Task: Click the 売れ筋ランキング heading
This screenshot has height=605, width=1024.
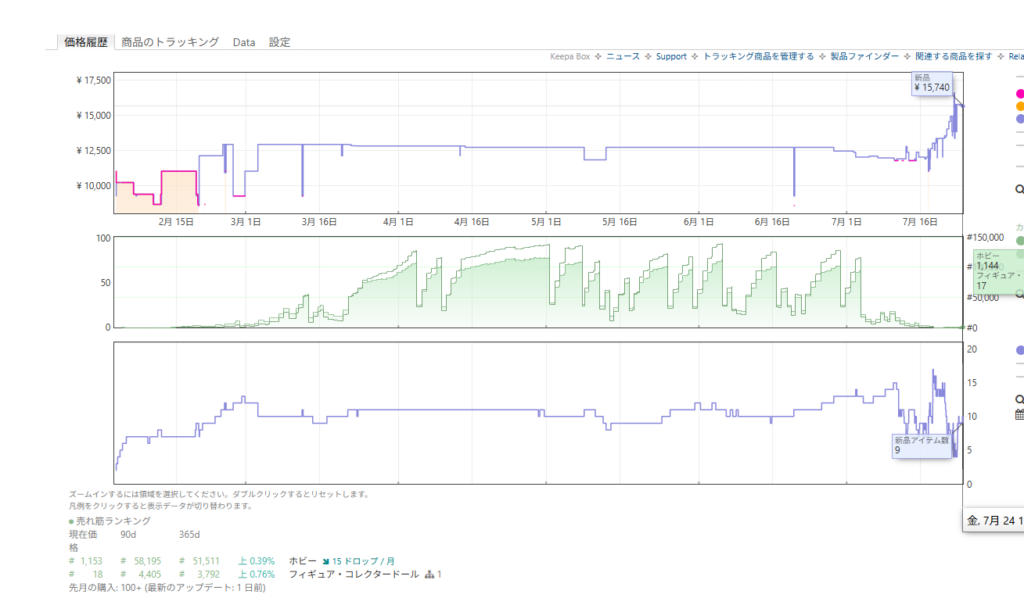Action: 114,521
